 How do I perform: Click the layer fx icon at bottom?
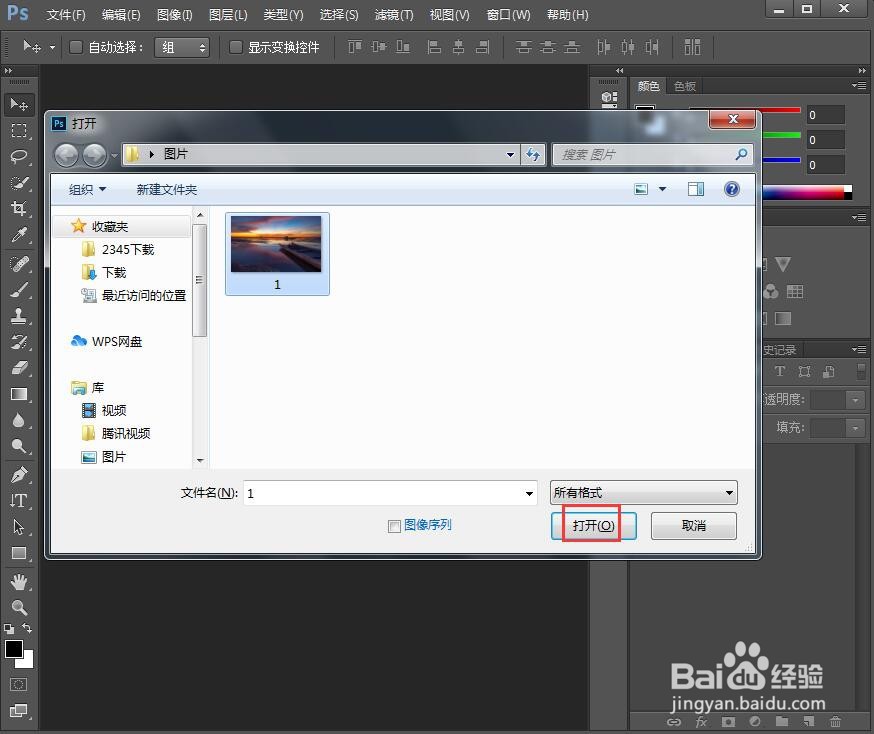tap(701, 722)
